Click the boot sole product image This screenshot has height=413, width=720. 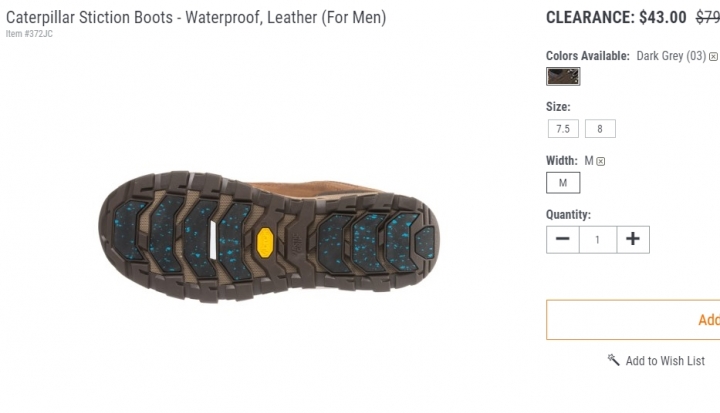click(269, 236)
